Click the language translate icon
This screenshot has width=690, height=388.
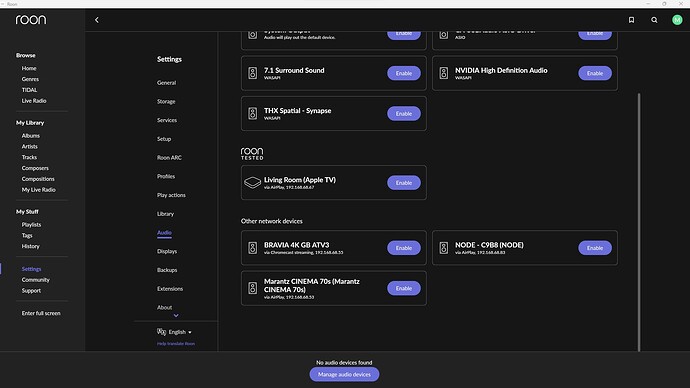tap(161, 332)
